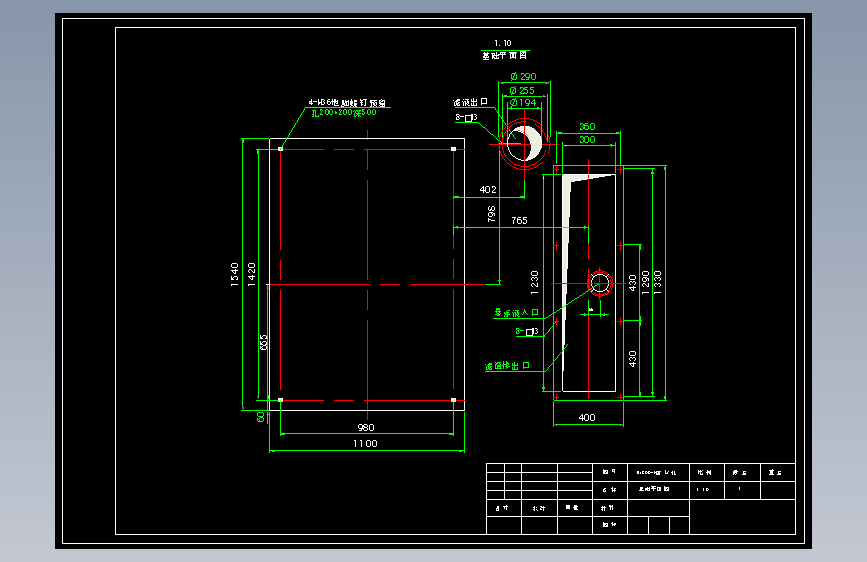
Task: Select the 1230 vertical dimension text
Action: pyautogui.click(x=534, y=282)
